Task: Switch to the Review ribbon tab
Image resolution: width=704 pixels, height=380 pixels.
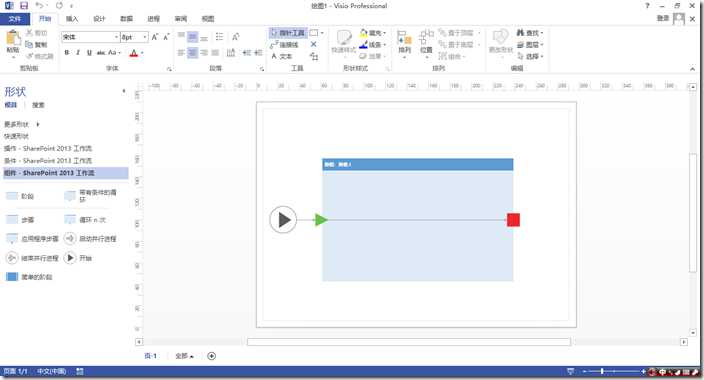Action: (181, 18)
